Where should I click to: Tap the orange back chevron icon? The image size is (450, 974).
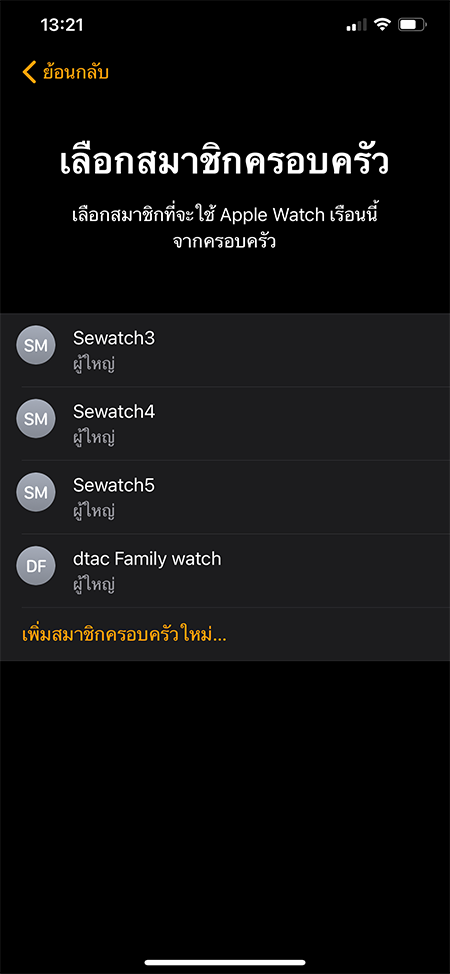[x=29, y=72]
